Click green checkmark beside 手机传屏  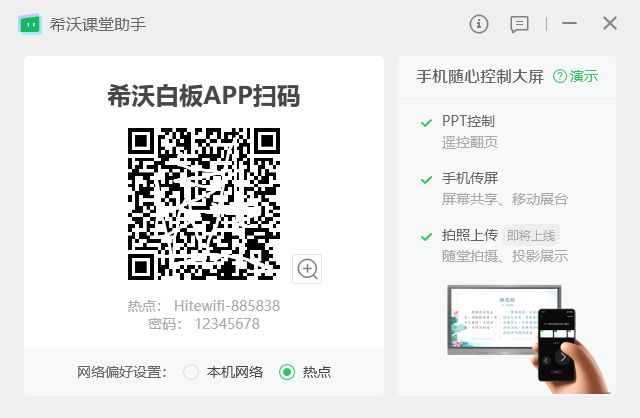(x=427, y=180)
